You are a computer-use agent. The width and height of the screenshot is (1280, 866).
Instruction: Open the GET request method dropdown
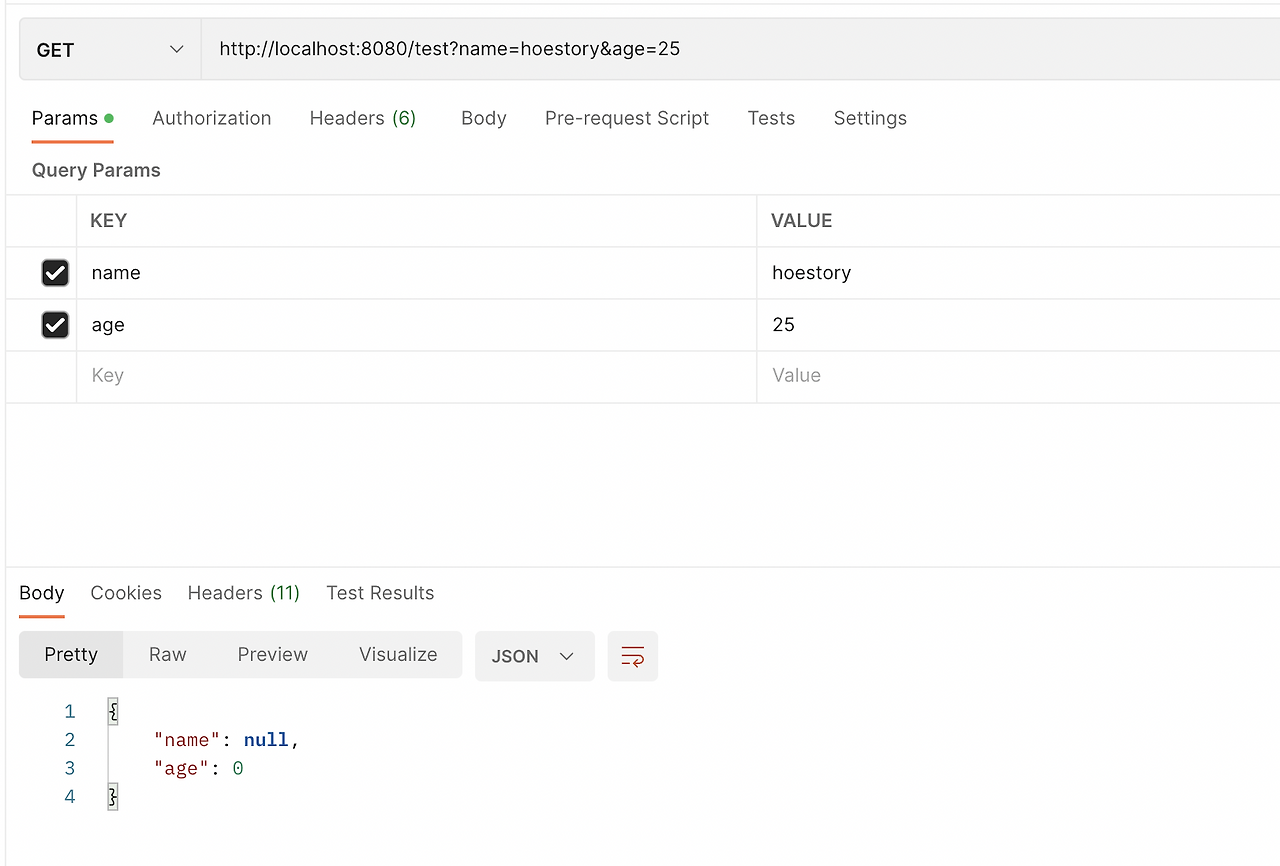(110, 48)
